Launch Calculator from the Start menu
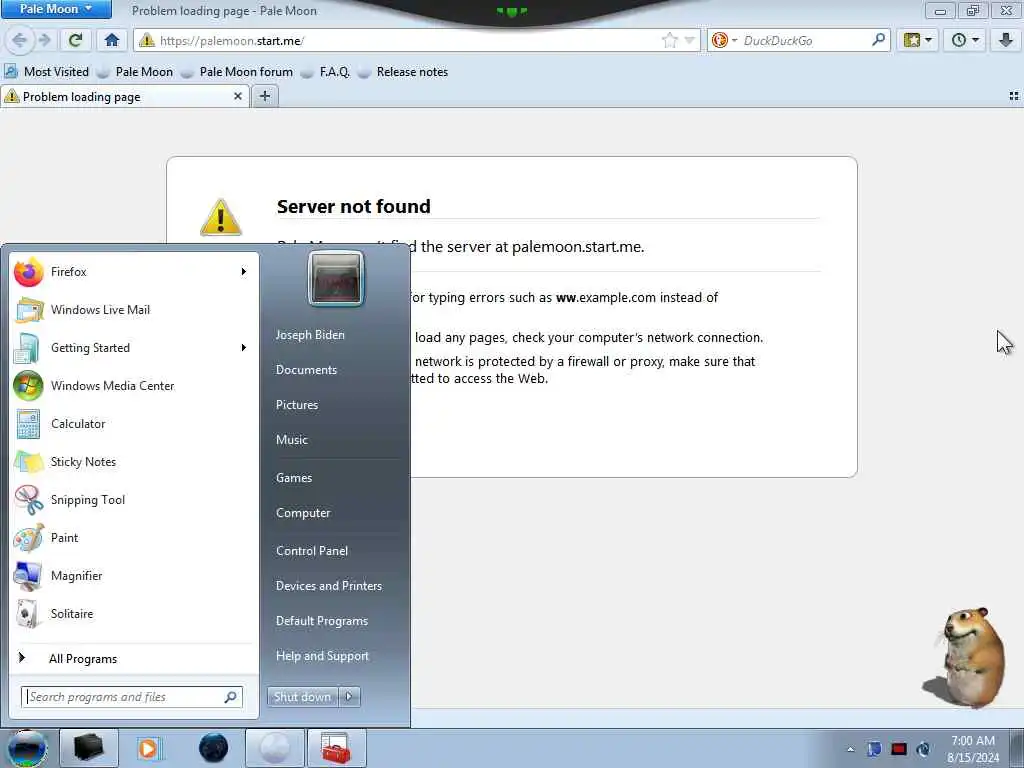The width and height of the screenshot is (1024, 768). click(x=134, y=424)
